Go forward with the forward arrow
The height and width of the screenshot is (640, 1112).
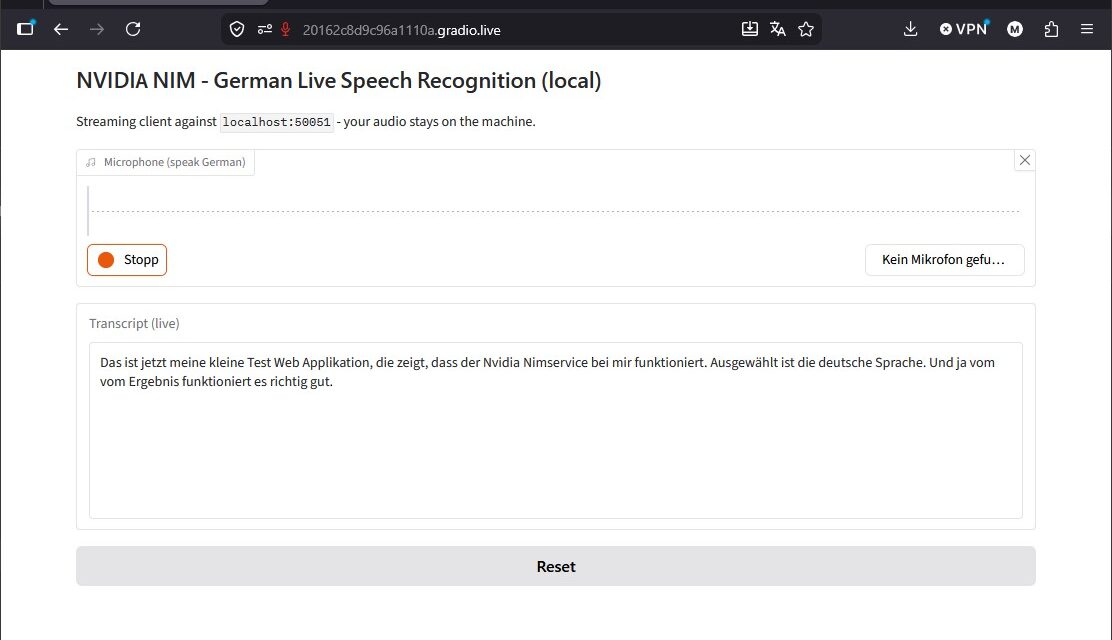(97, 29)
